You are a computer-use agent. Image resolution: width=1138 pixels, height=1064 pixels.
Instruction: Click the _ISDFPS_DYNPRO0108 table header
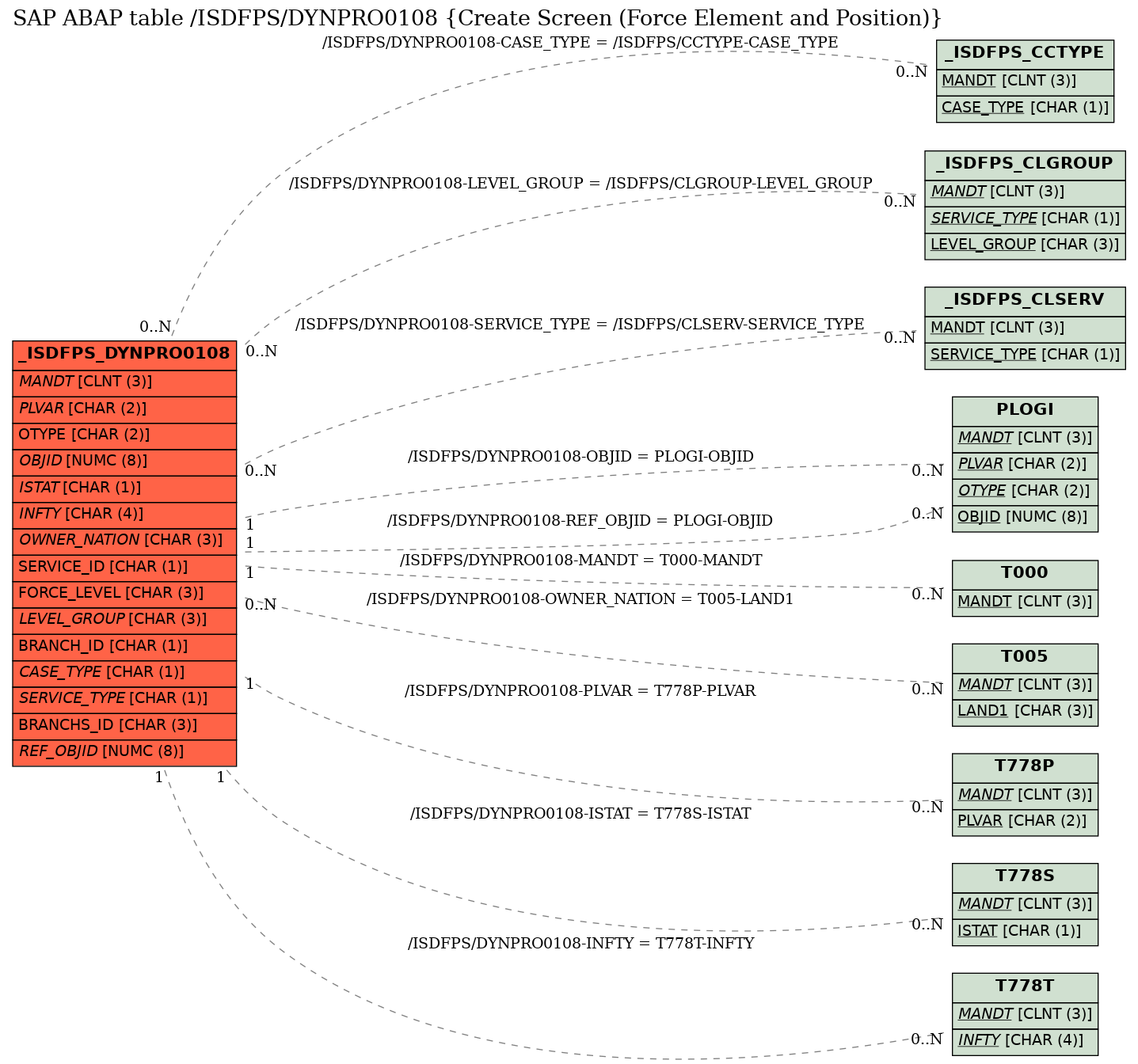pos(124,354)
